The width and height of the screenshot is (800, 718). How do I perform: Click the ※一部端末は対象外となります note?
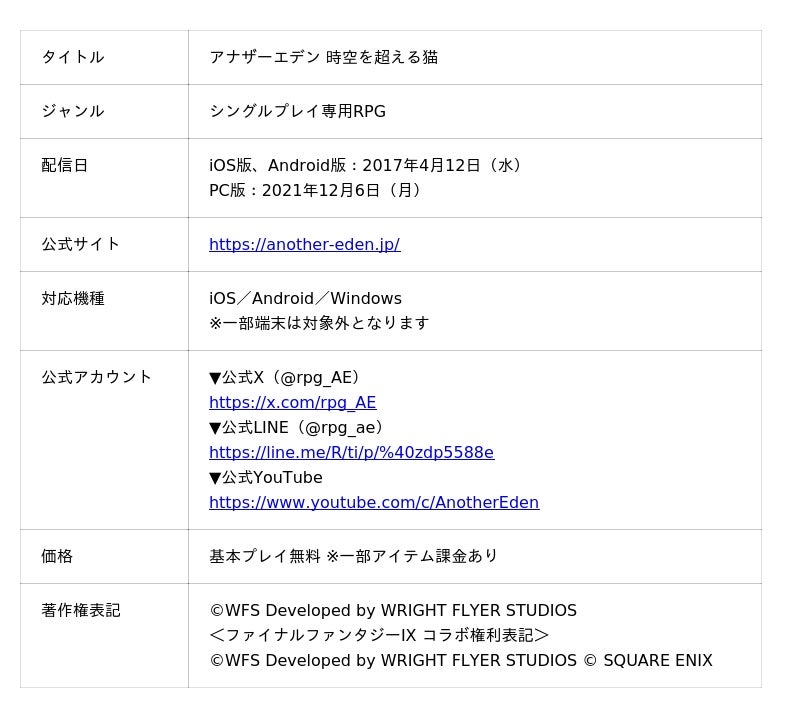tap(319, 323)
